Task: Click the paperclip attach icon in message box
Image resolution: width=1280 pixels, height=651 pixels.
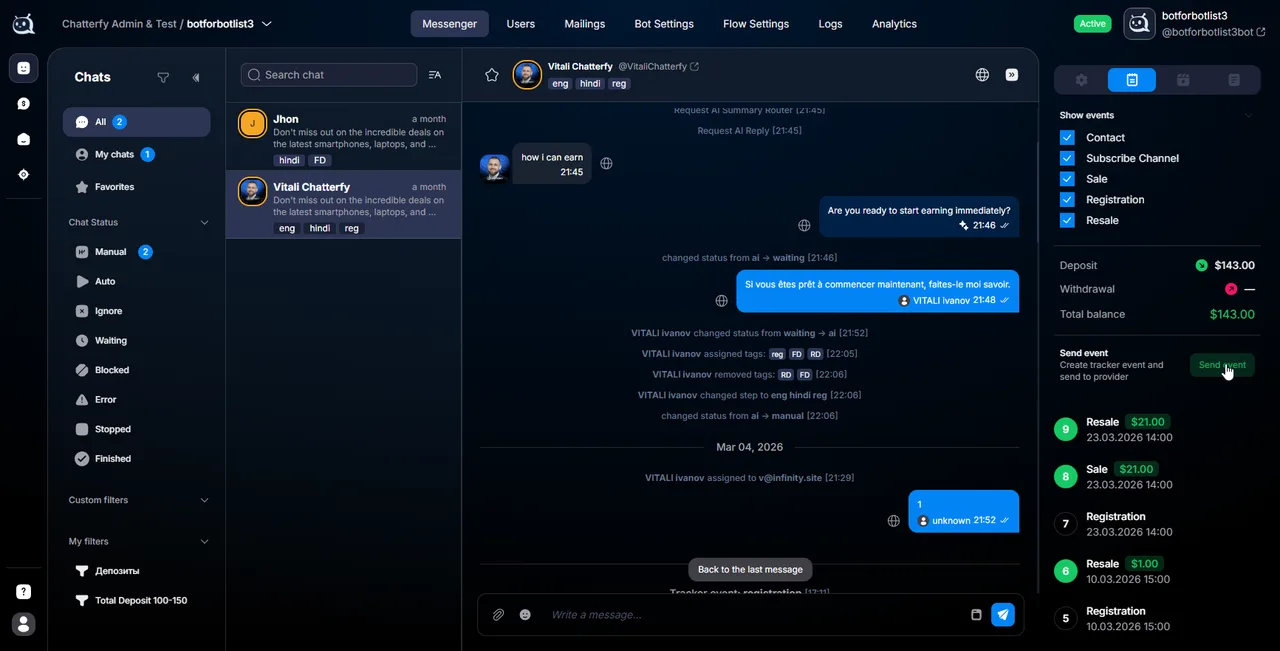Action: 498,615
